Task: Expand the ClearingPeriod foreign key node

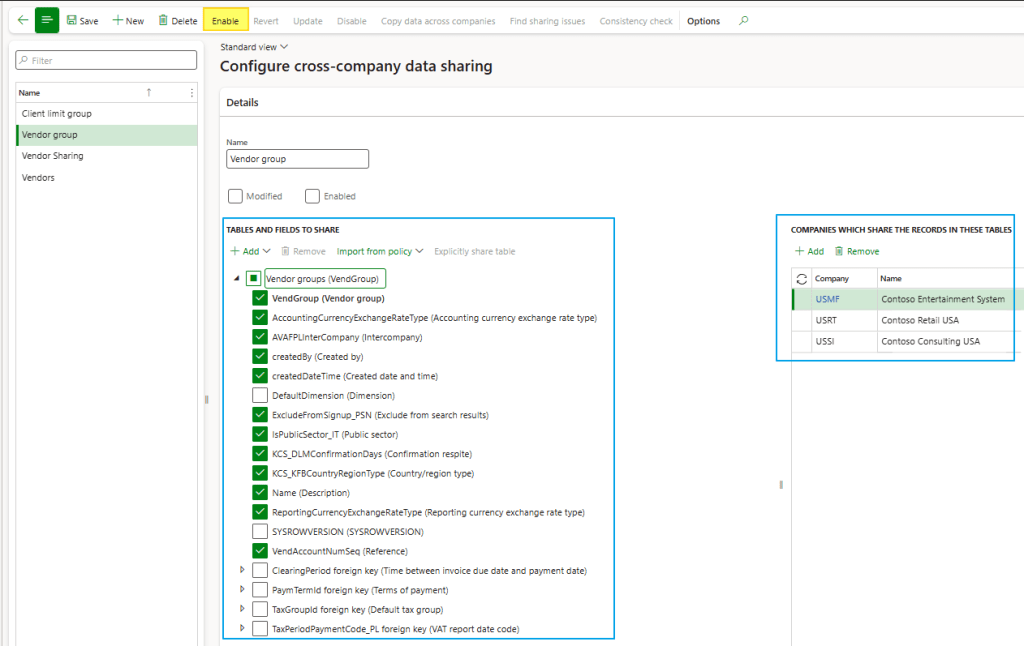Action: pyautogui.click(x=242, y=570)
